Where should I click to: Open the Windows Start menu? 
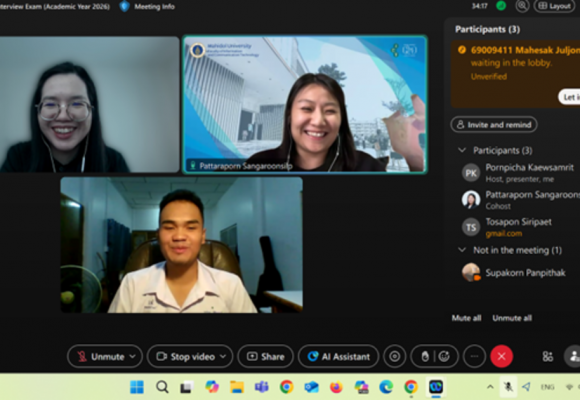click(137, 387)
